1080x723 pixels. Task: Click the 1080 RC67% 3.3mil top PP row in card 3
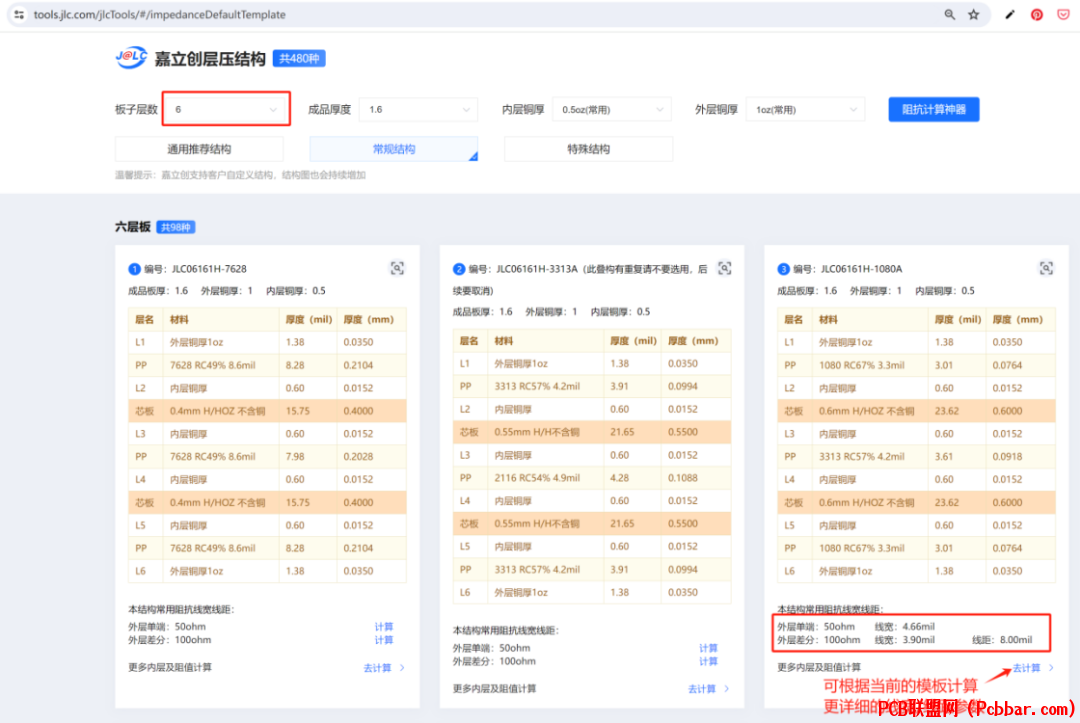coord(916,365)
